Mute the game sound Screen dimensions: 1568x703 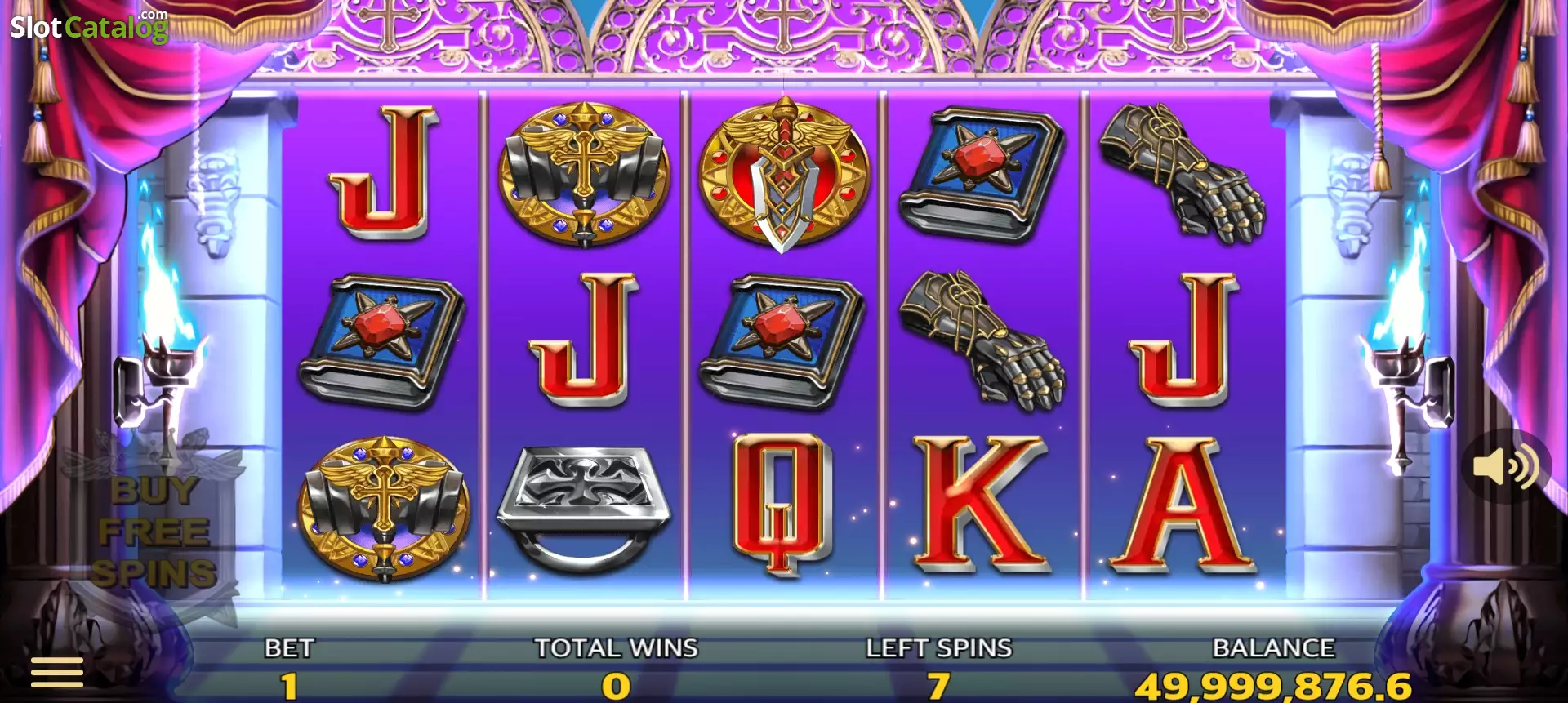(1505, 466)
